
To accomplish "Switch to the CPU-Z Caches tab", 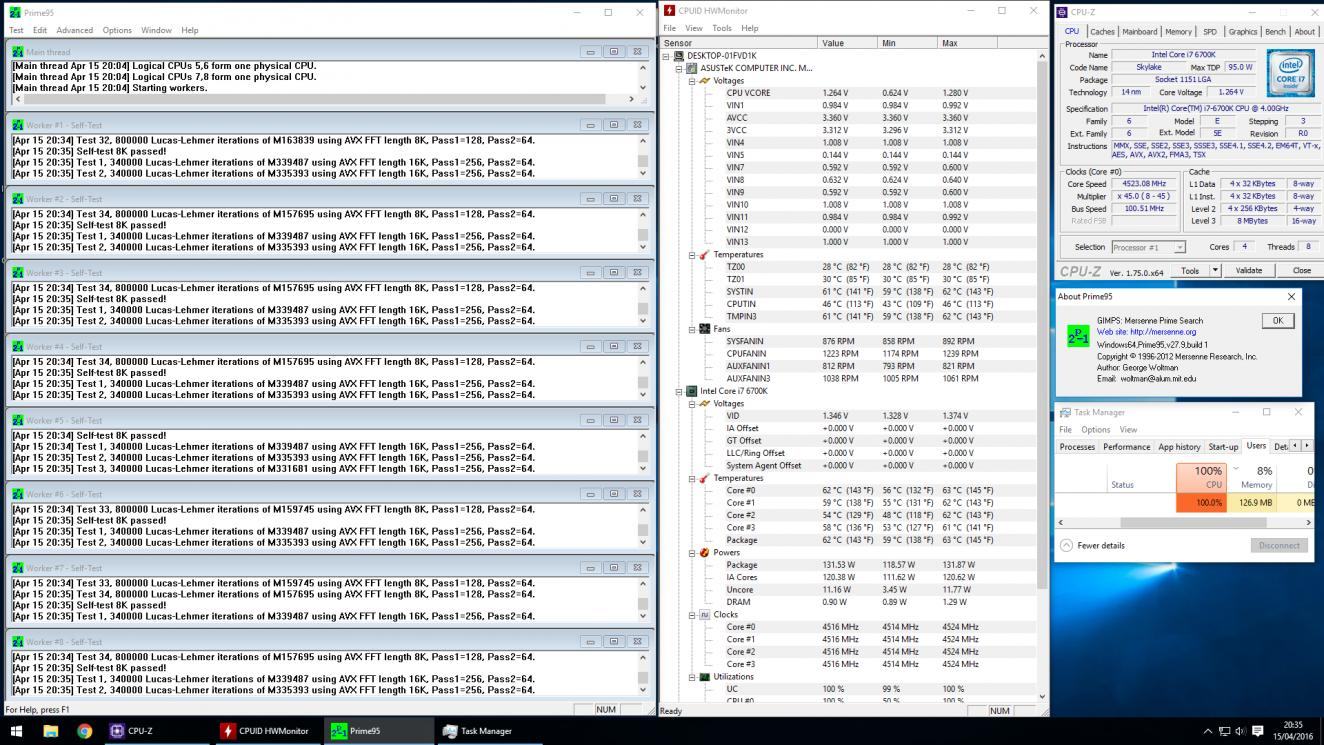I will point(1102,31).
